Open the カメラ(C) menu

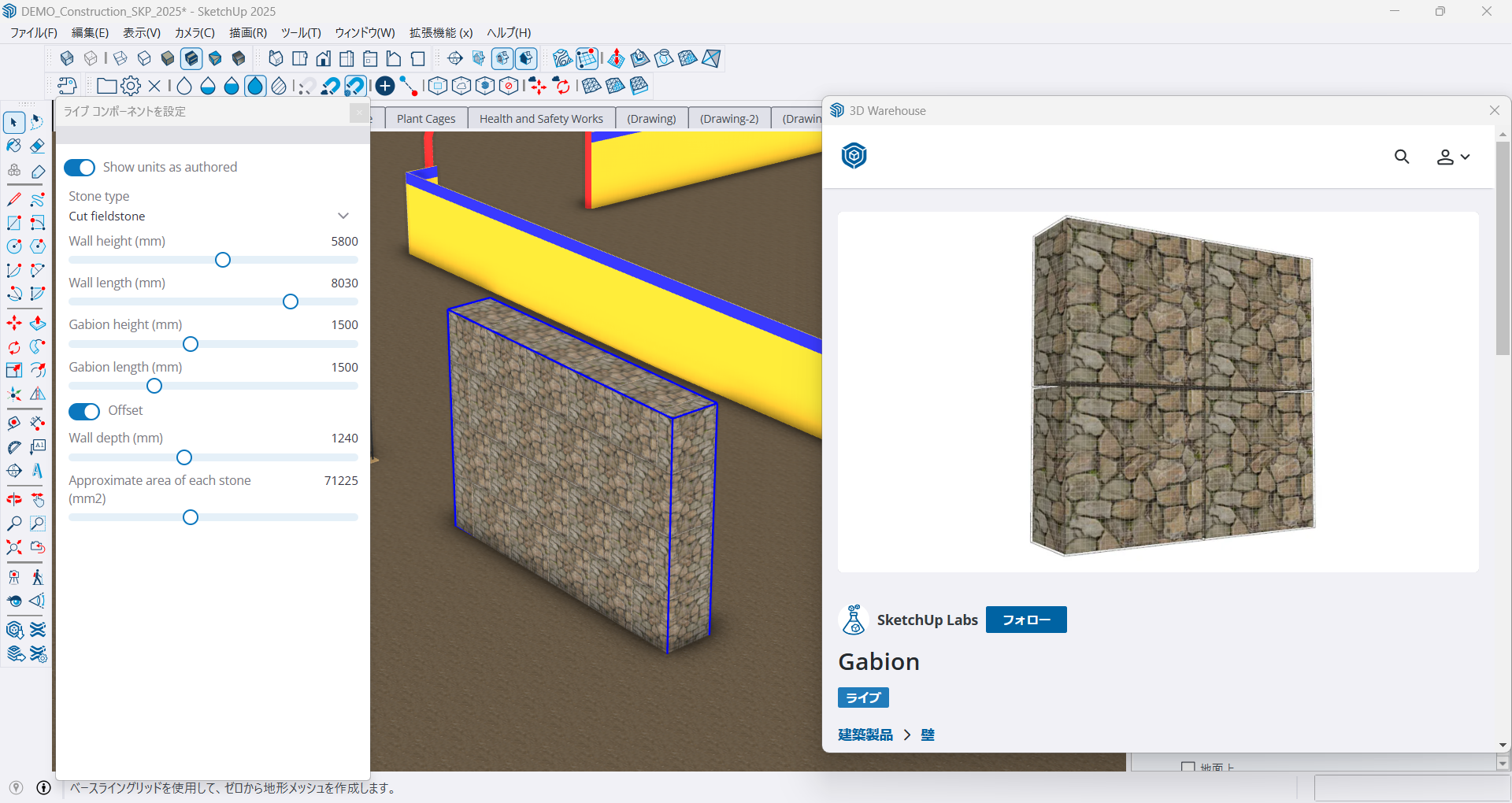195,32
